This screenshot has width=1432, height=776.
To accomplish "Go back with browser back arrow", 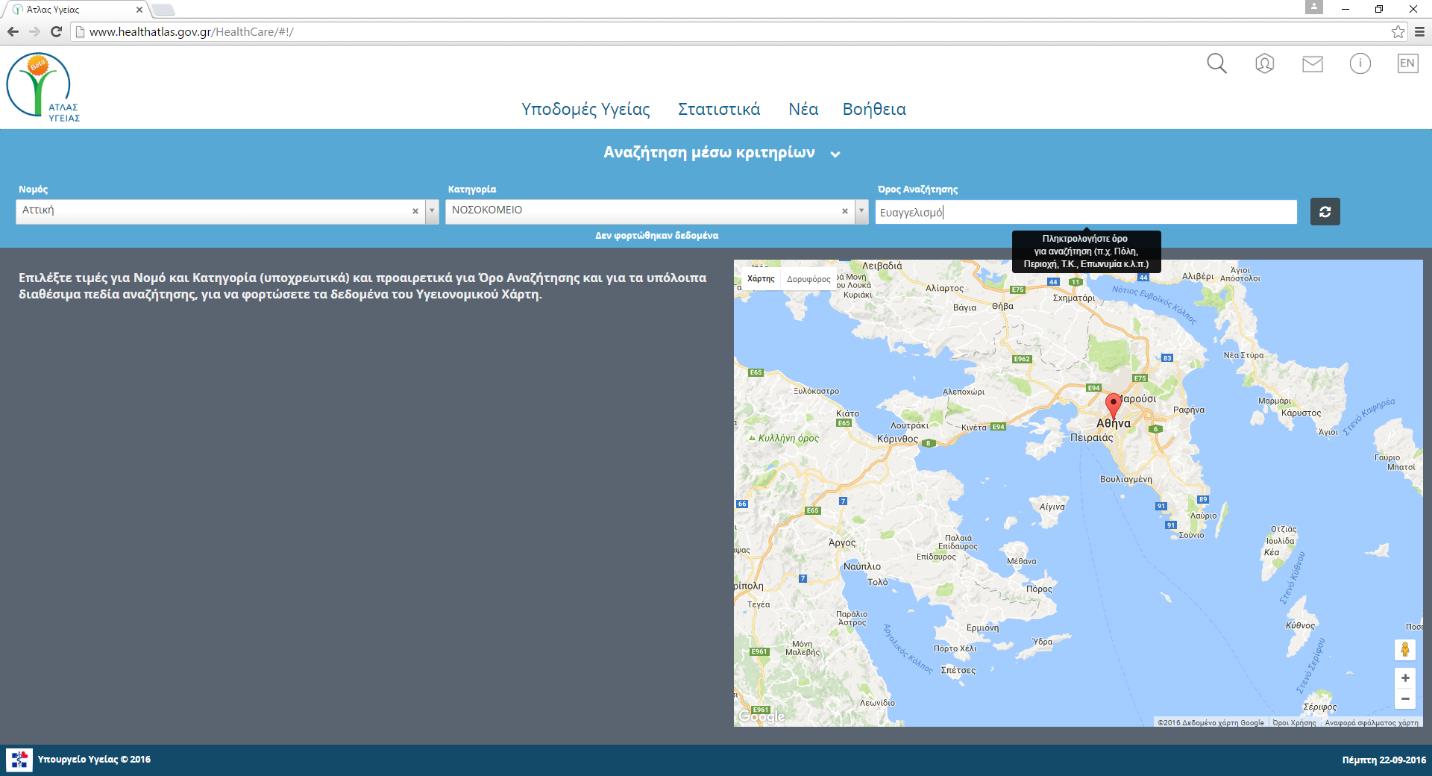I will [x=13, y=32].
